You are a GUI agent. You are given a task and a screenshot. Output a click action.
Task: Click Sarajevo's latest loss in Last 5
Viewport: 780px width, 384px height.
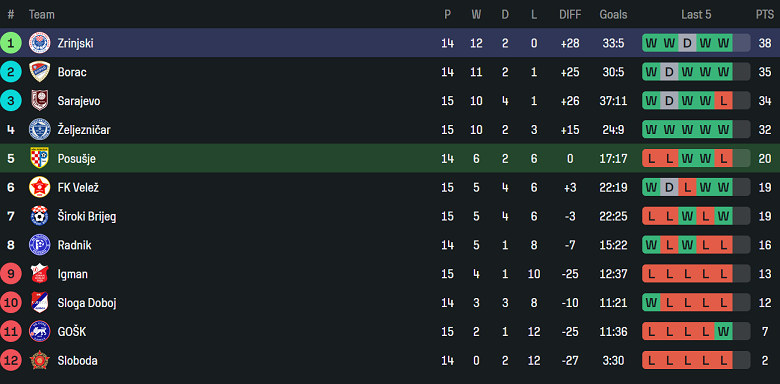(723, 101)
